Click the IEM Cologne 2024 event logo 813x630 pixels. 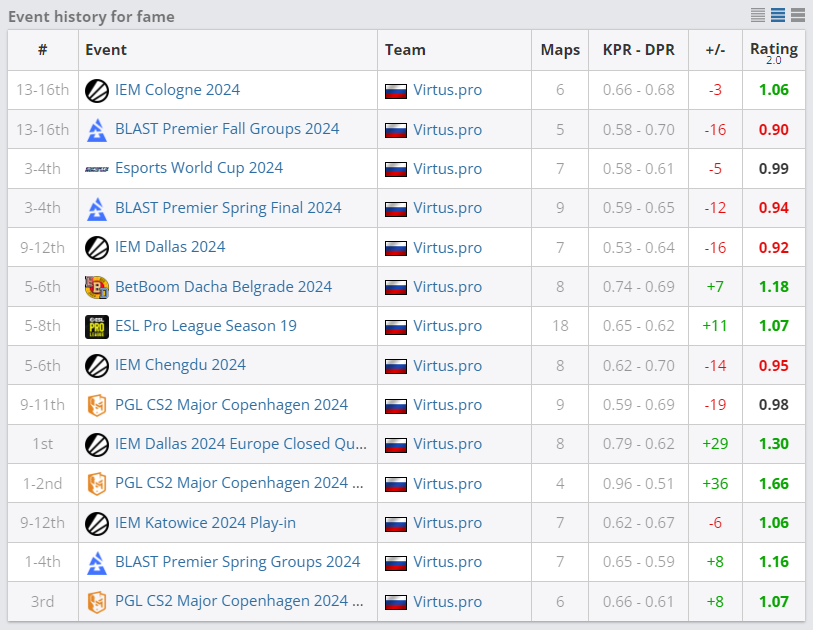(97, 90)
